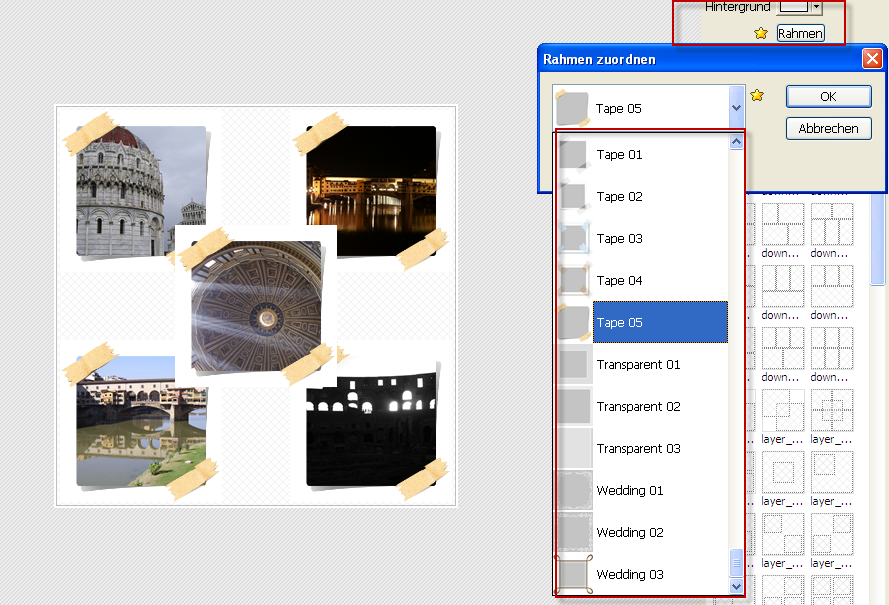This screenshot has width=889, height=605.
Task: Open the Hintergrund color dropdown arrow
Action: [817, 7]
